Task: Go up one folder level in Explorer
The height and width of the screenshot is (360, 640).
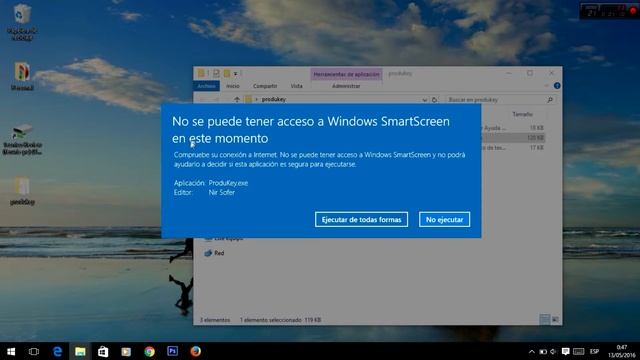Action: pyautogui.click(x=237, y=99)
